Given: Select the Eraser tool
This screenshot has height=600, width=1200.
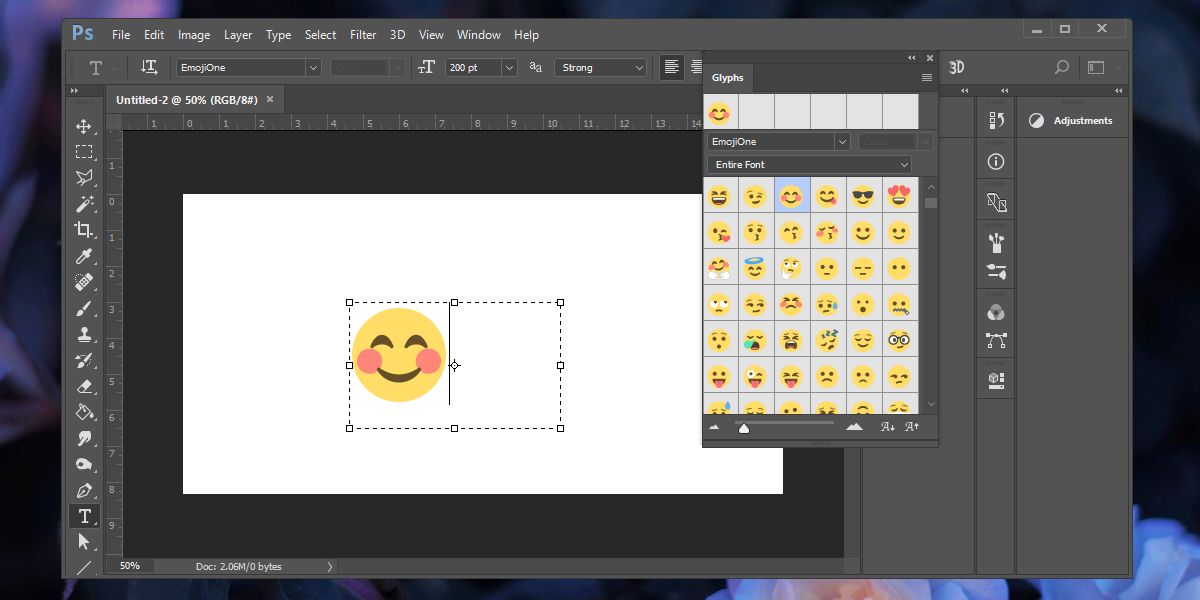Looking at the screenshot, I should click(85, 386).
